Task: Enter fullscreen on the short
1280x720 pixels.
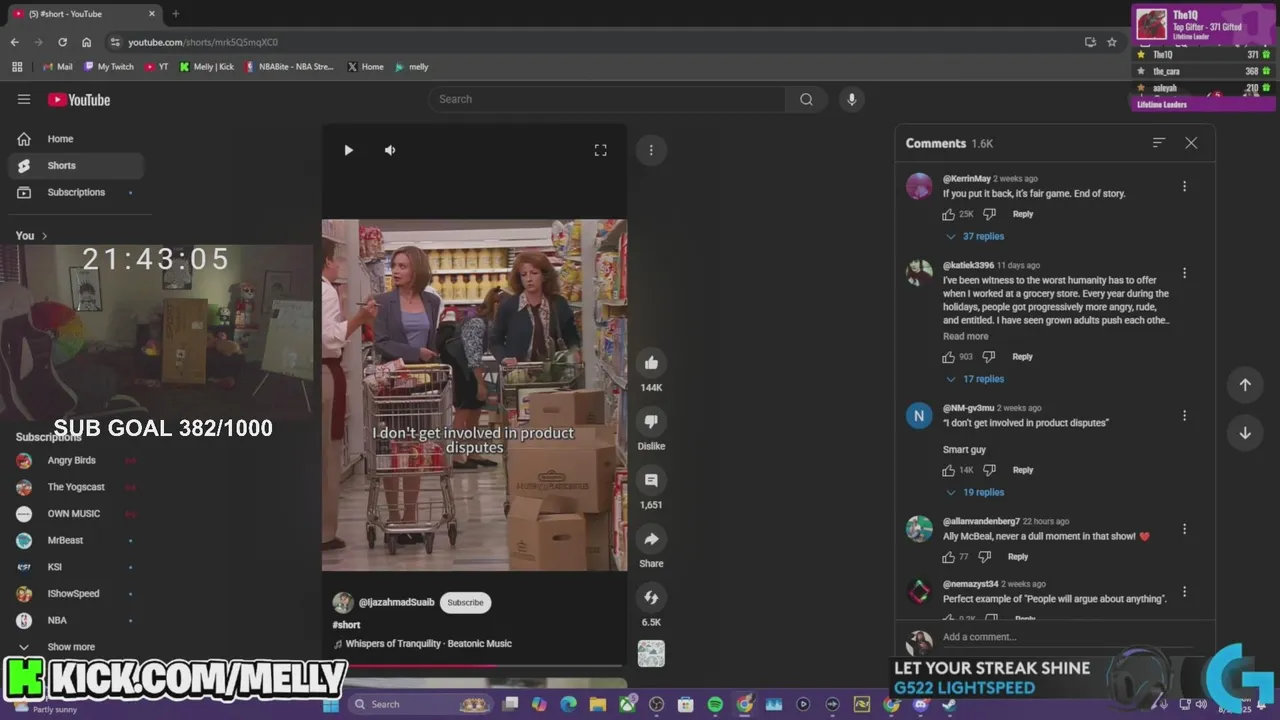Action: click(600, 150)
